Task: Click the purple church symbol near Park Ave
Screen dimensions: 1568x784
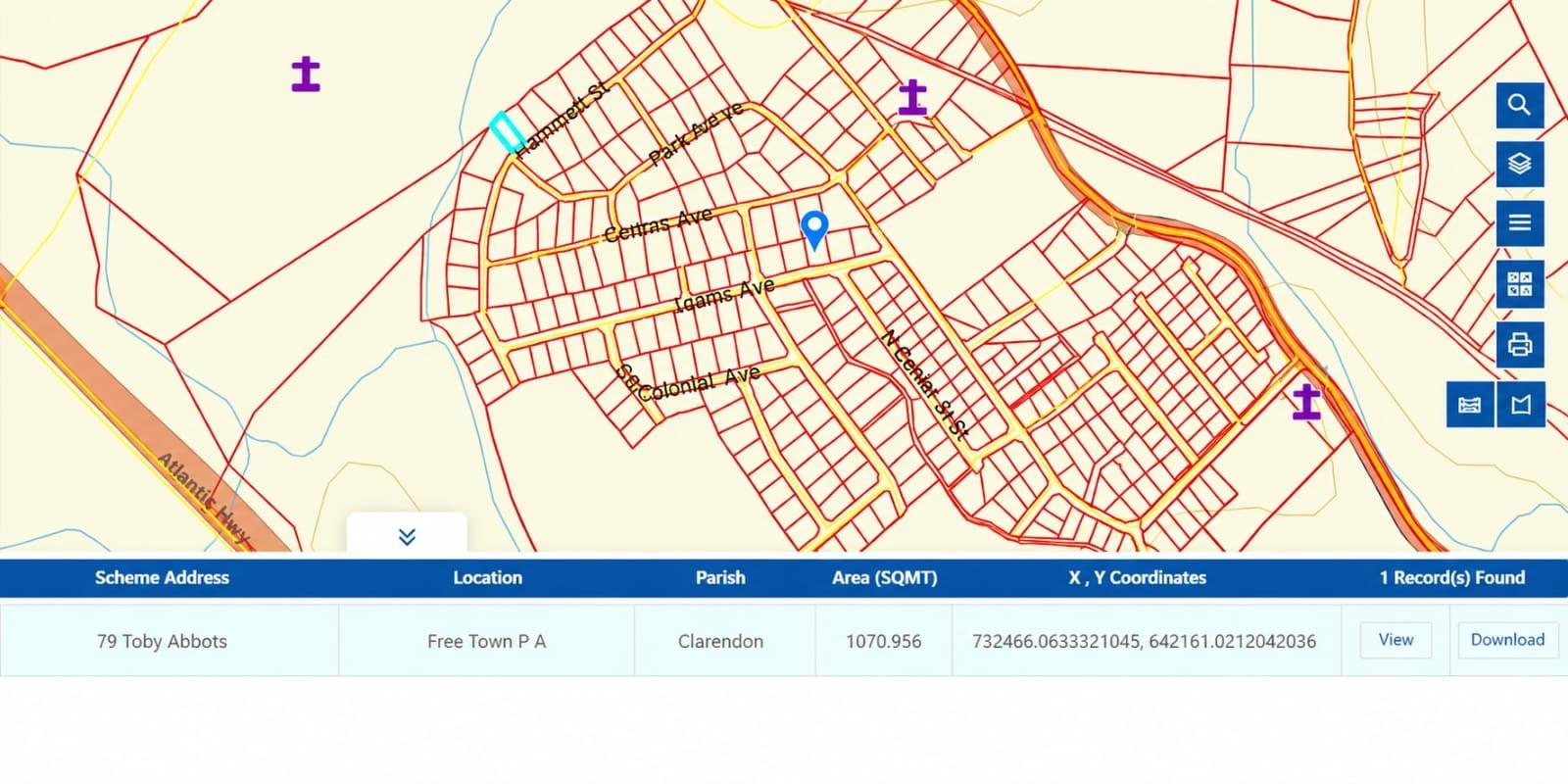Action: coord(912,98)
